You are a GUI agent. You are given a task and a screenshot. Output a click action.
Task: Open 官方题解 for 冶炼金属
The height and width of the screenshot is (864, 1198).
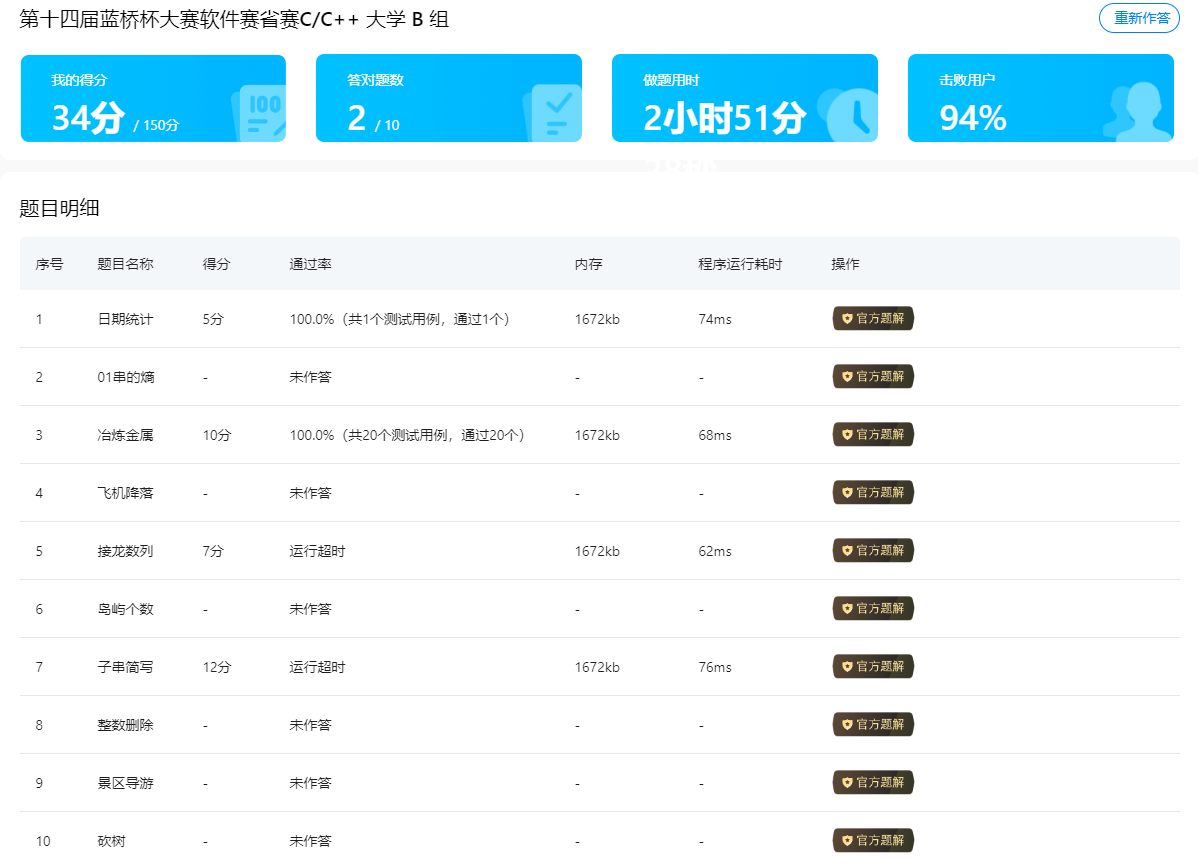point(873,435)
